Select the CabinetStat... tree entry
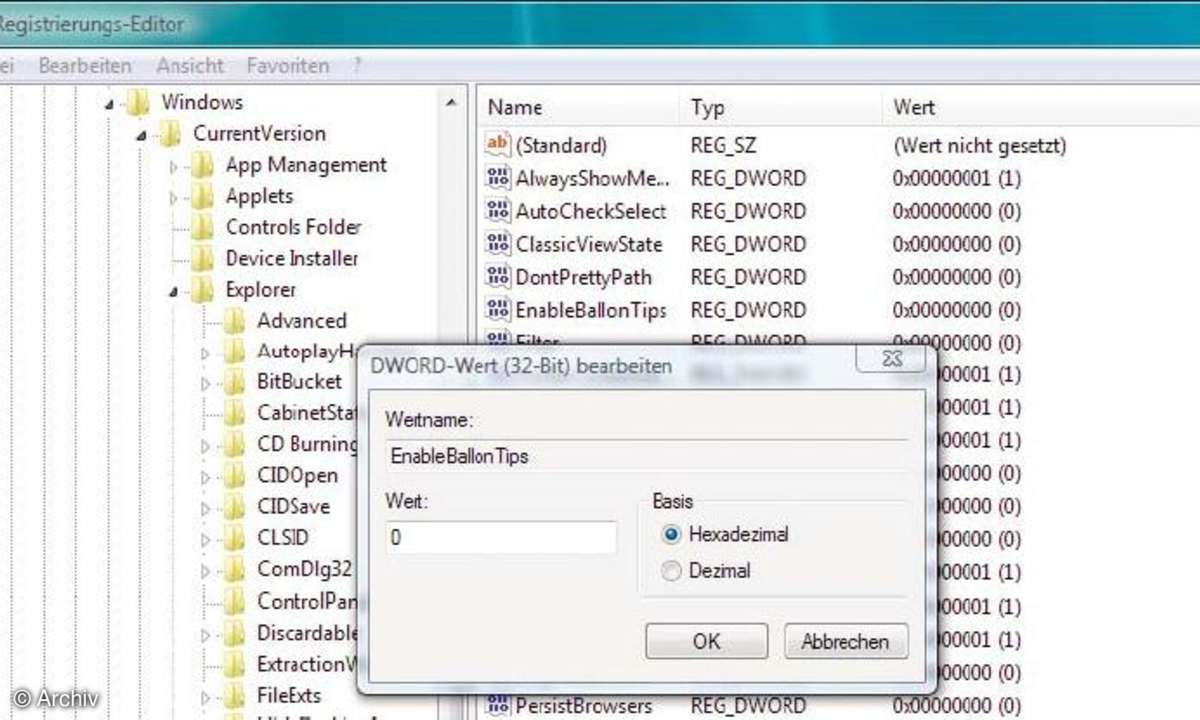Image resolution: width=1200 pixels, height=720 pixels. tap(306, 412)
